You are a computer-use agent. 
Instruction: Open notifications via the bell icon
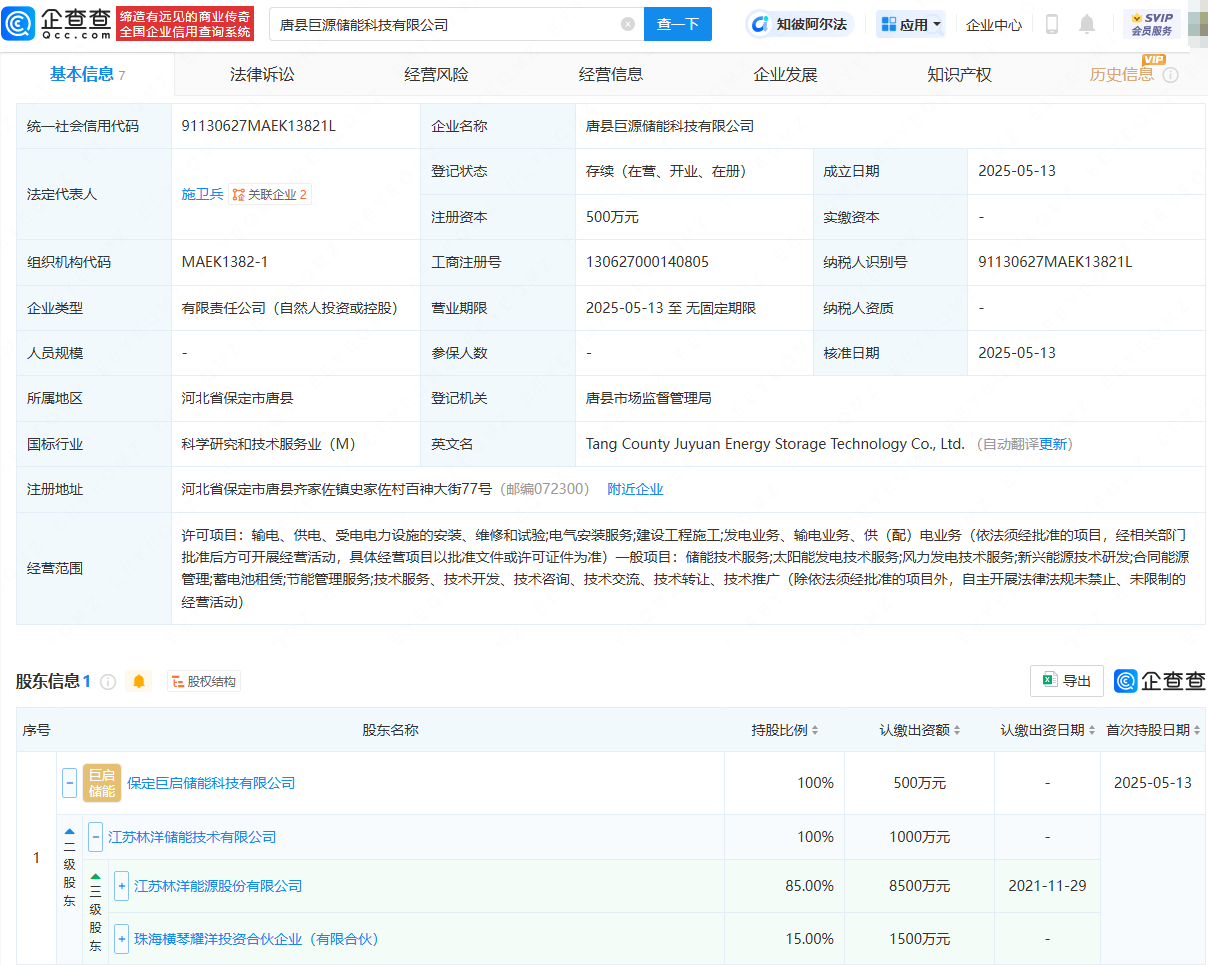[x=1087, y=23]
